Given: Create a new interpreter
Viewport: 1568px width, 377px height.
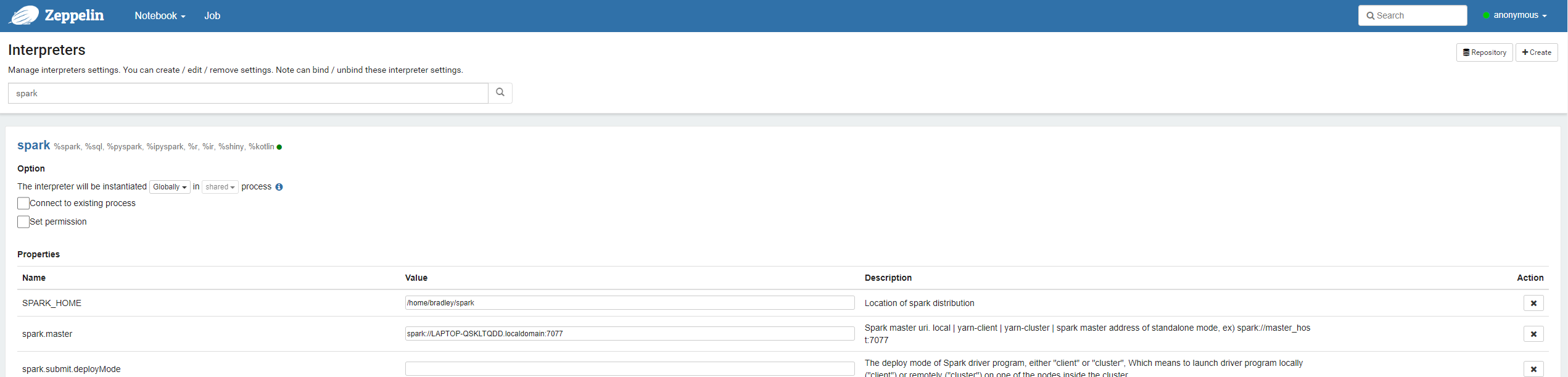Looking at the screenshot, I should 1537,52.
